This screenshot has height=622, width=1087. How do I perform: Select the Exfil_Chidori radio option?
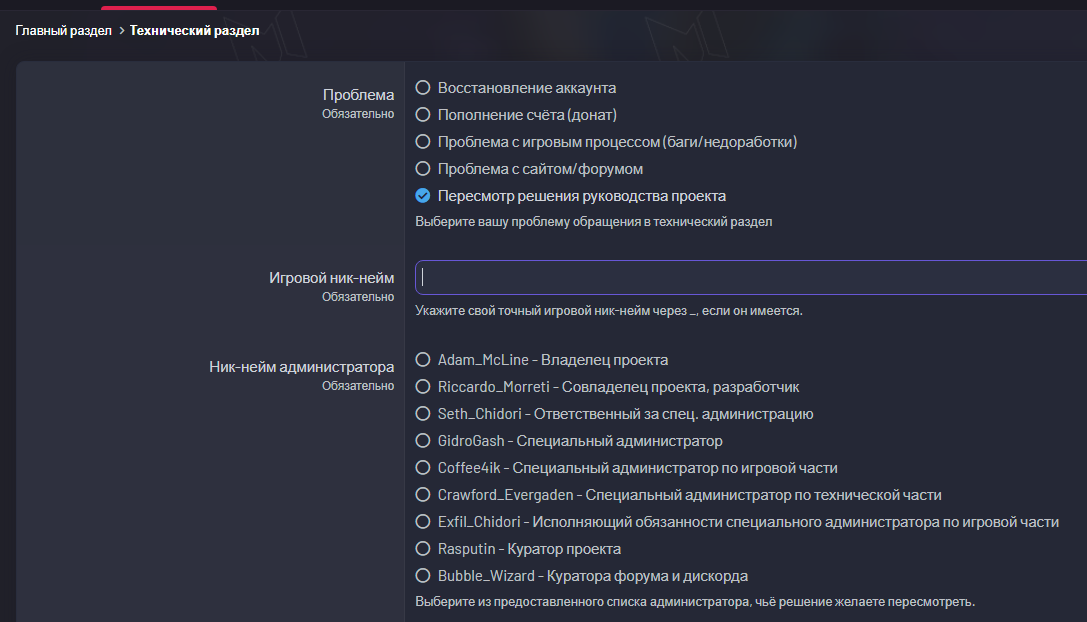point(423,522)
